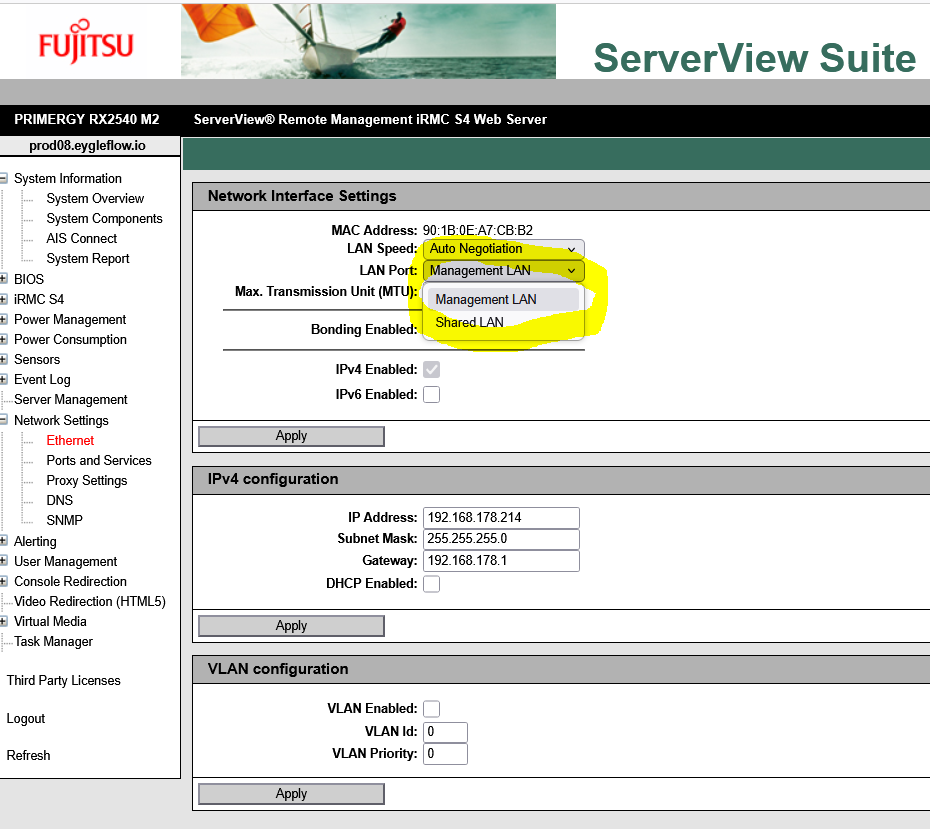Open SNMP settings page
The height and width of the screenshot is (829, 930).
tap(65, 520)
